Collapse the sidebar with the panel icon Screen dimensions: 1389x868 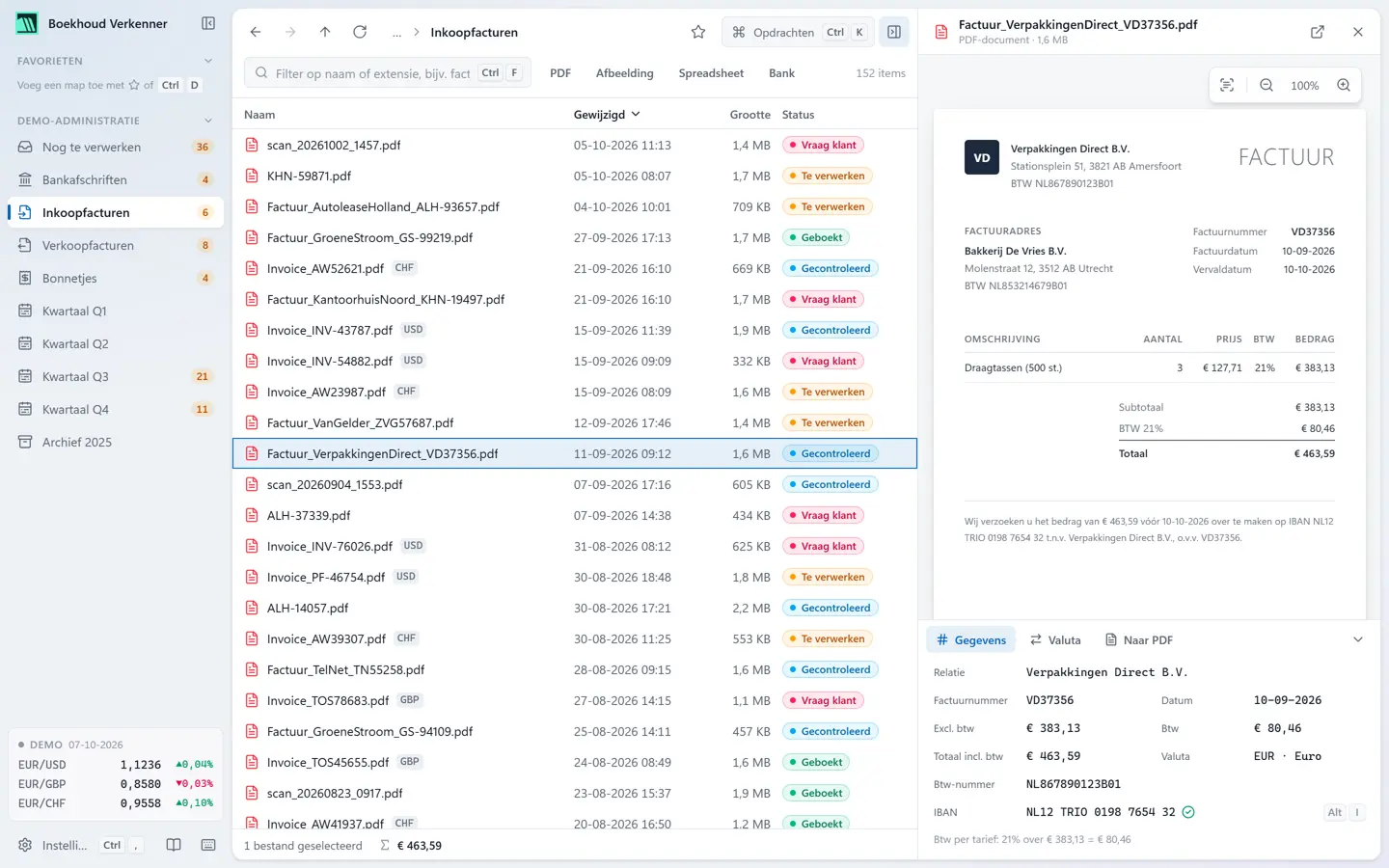click(208, 23)
